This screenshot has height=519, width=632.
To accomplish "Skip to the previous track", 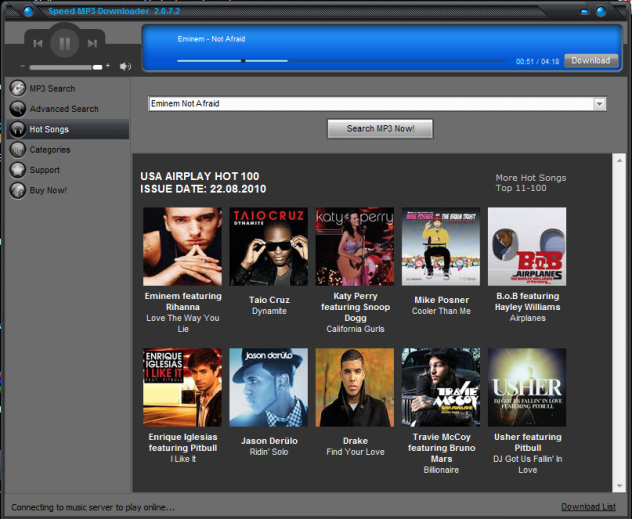I will 38,43.
